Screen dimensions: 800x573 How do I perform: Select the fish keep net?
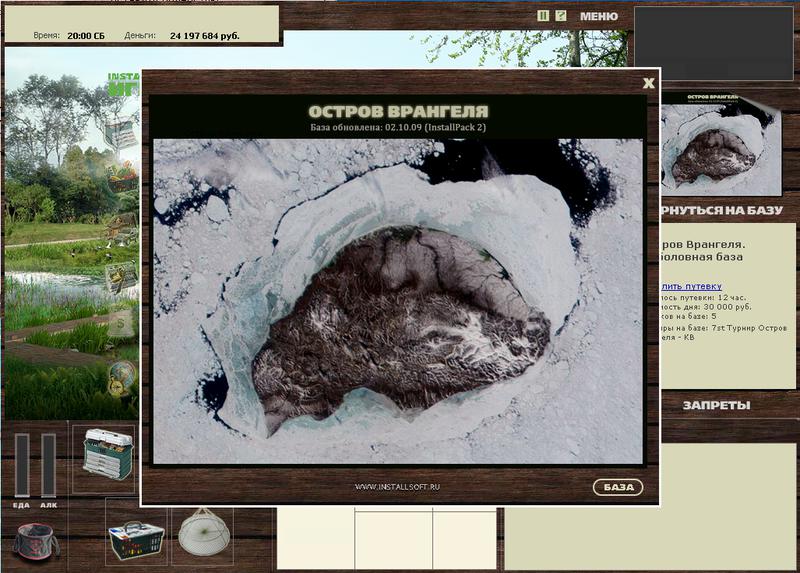tap(203, 532)
